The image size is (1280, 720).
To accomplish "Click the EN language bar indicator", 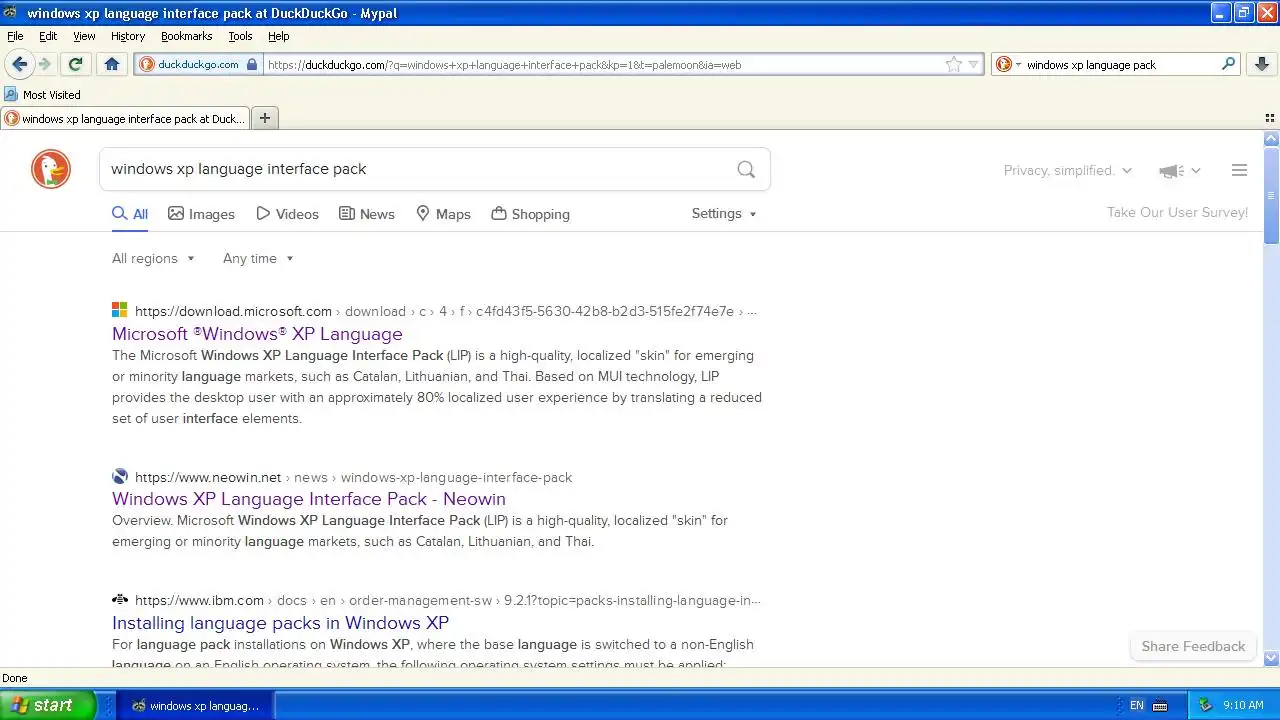I will [1136, 705].
